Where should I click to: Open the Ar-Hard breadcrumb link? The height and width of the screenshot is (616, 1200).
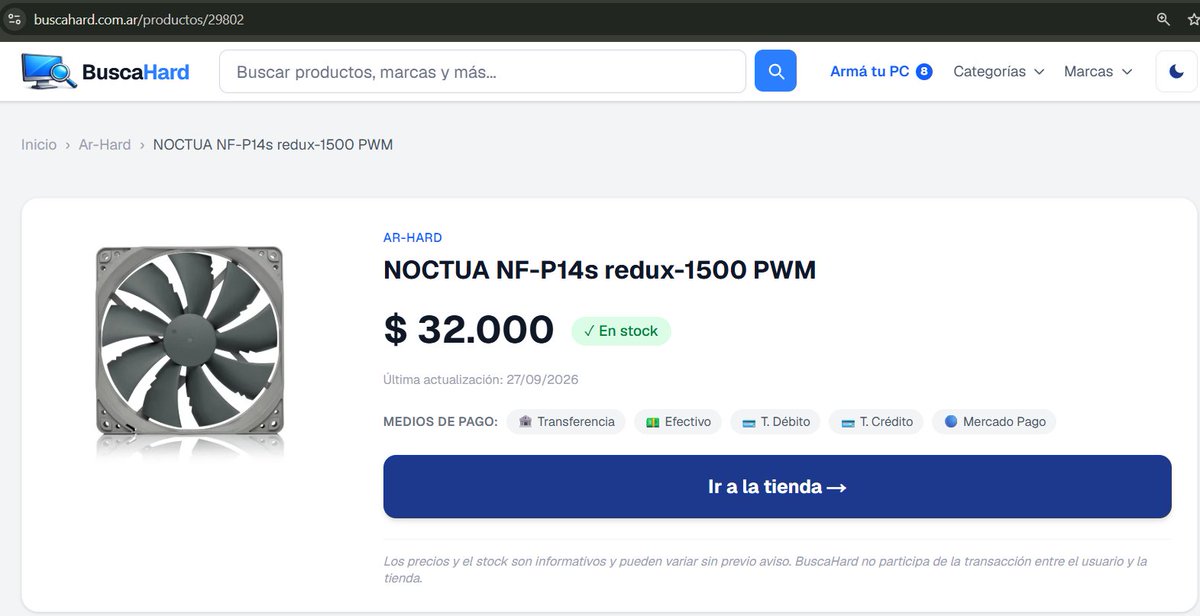[x=105, y=145]
